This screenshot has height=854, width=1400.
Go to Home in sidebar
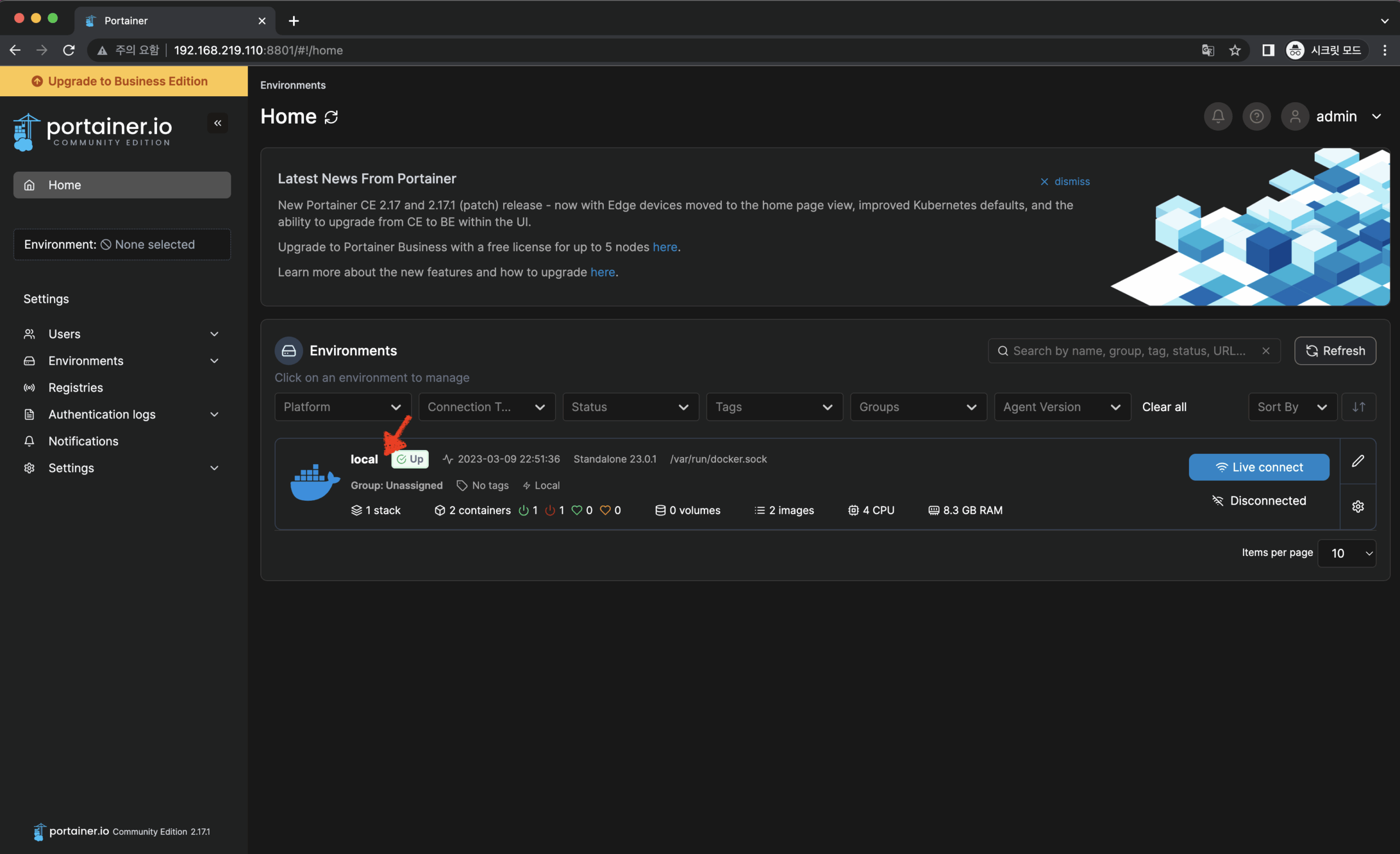pyautogui.click(x=121, y=185)
